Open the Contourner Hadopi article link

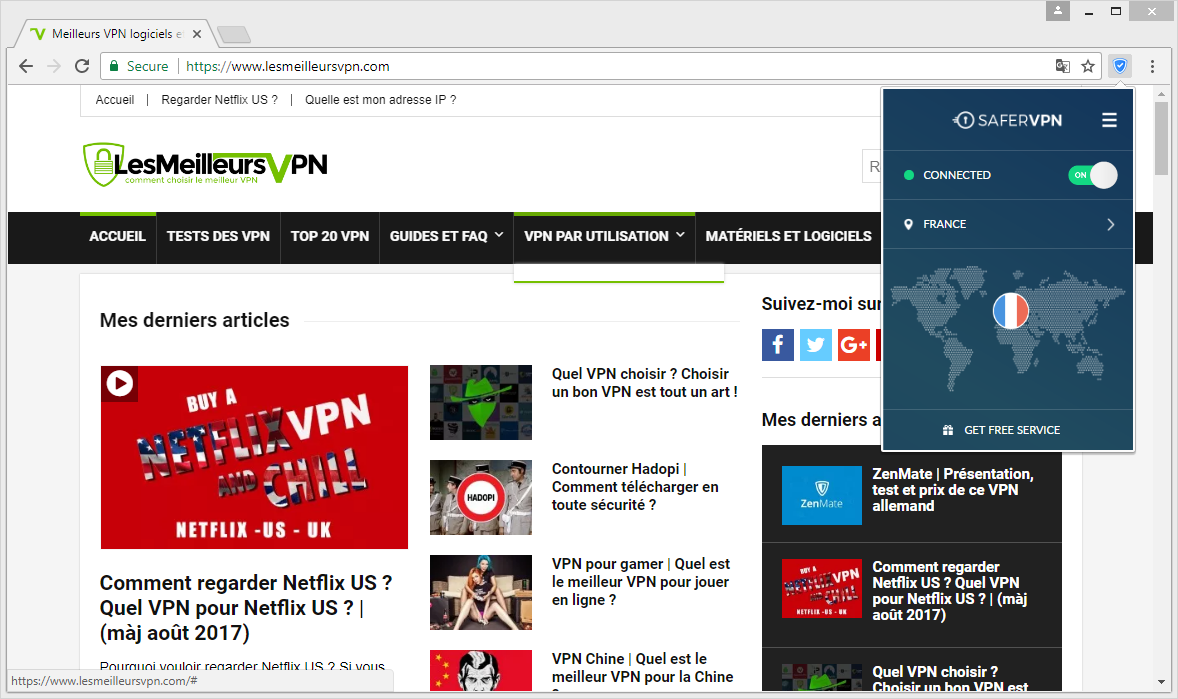(x=635, y=486)
